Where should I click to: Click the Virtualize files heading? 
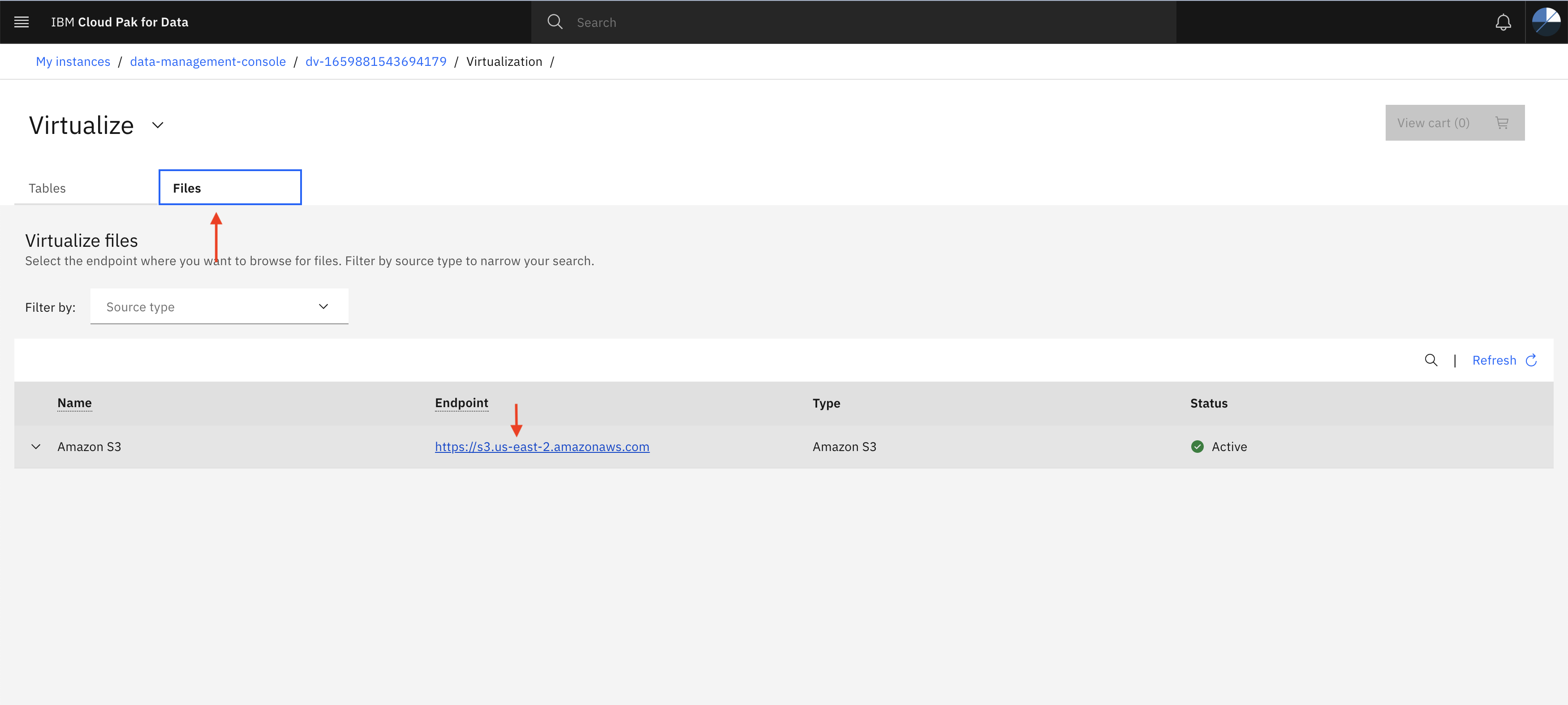pyautogui.click(x=82, y=241)
